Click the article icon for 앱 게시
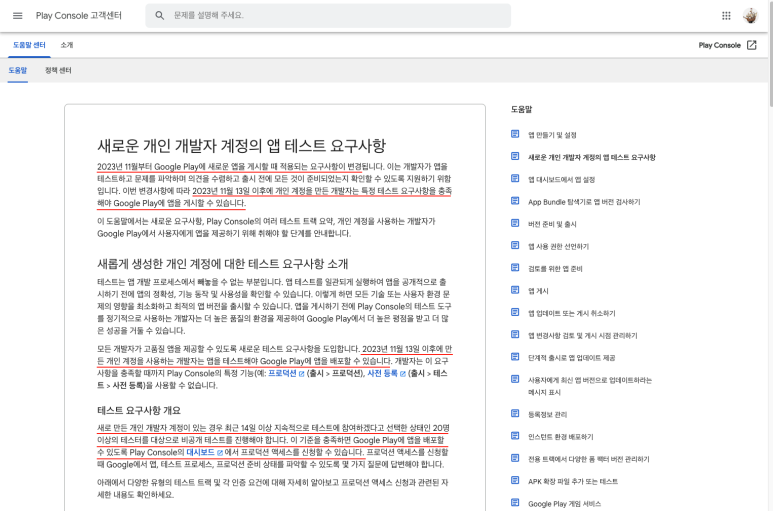Viewport: 773px width, 511px height. pyautogui.click(x=515, y=290)
